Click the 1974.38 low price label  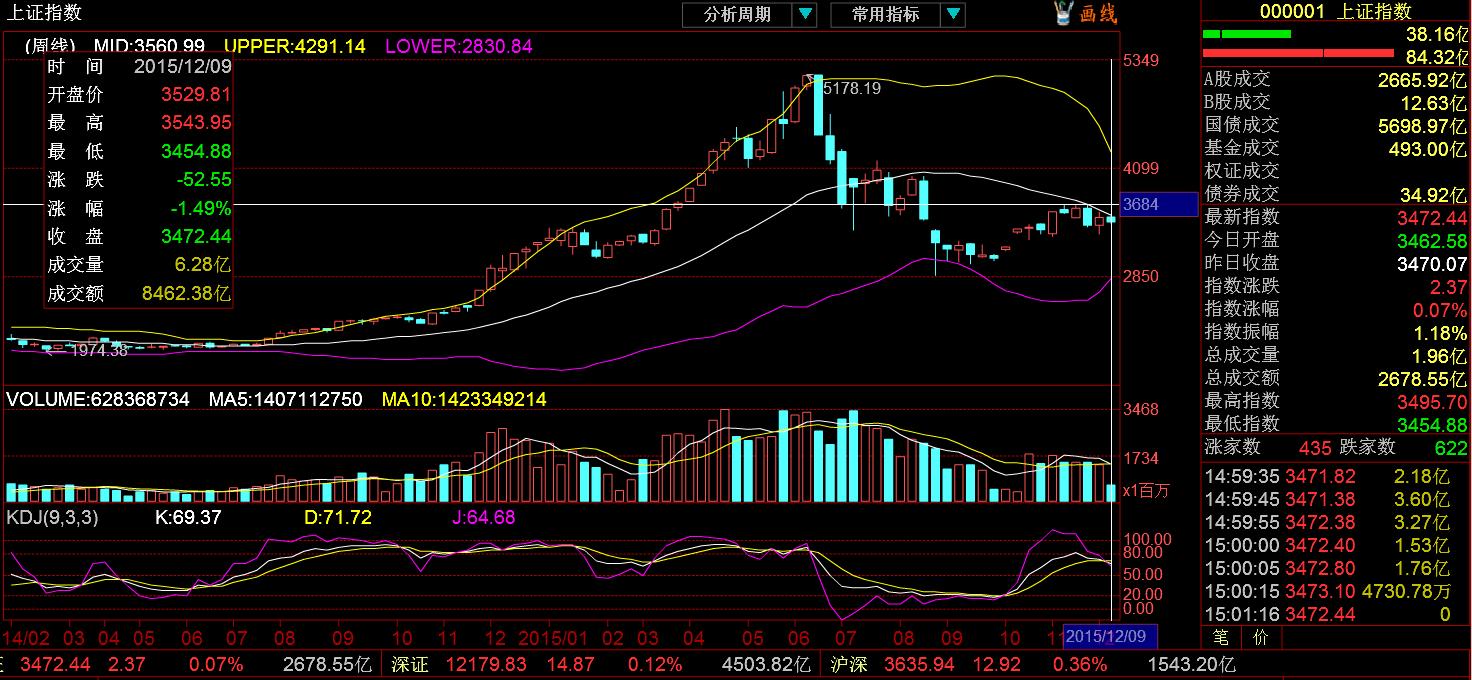pos(98,350)
